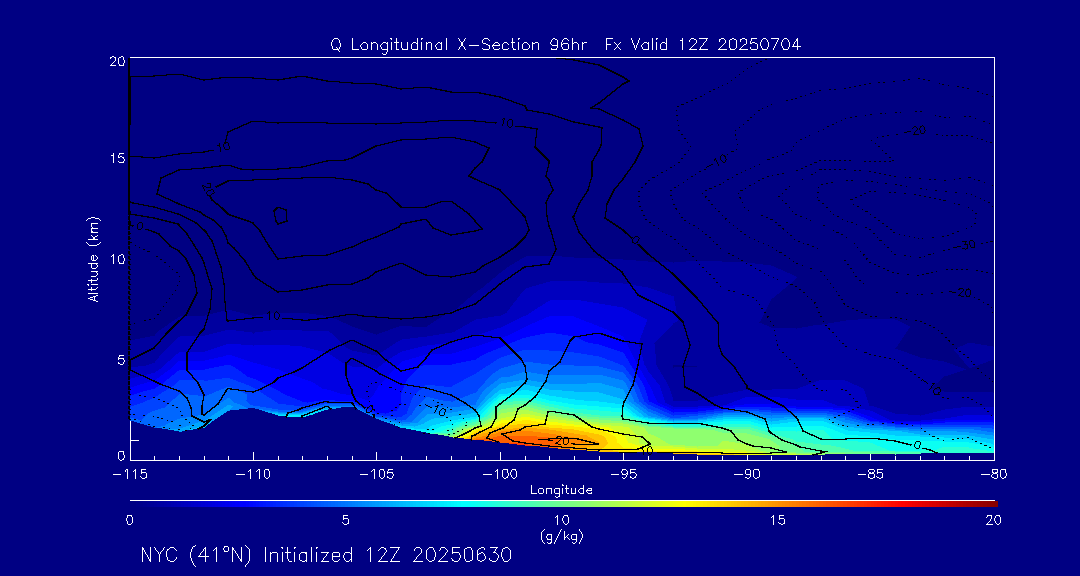Click the colorbar tick label "20"
The width and height of the screenshot is (1080, 576).
tap(993, 520)
